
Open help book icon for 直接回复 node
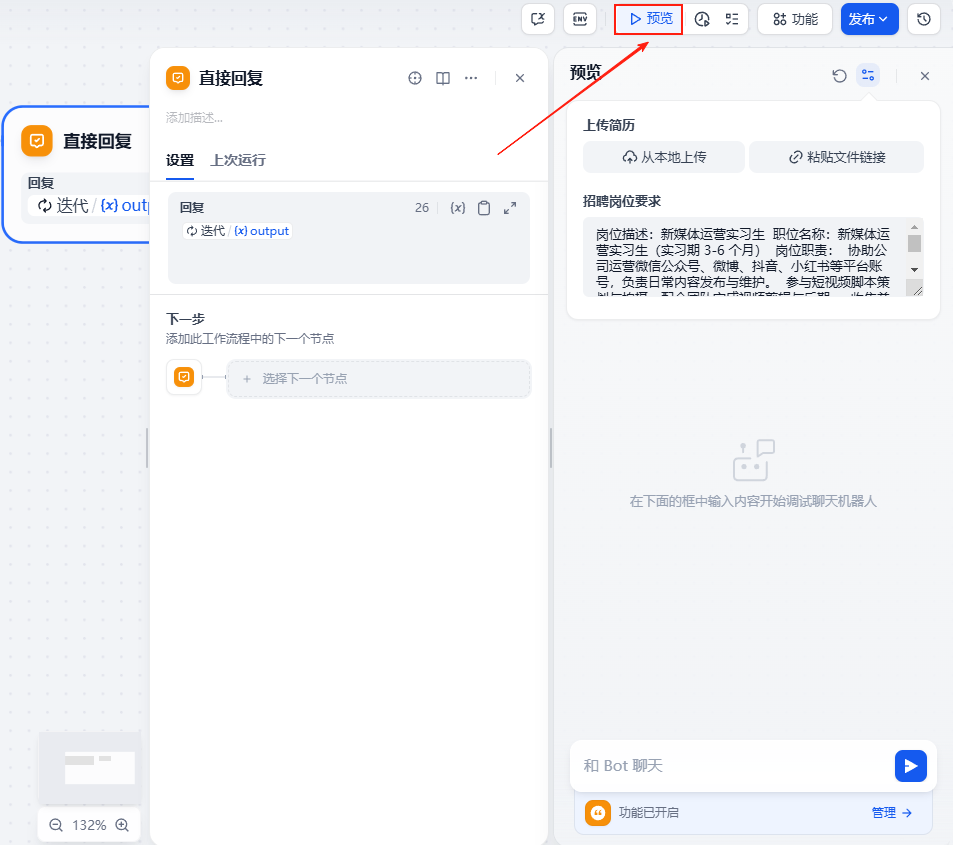(443, 78)
